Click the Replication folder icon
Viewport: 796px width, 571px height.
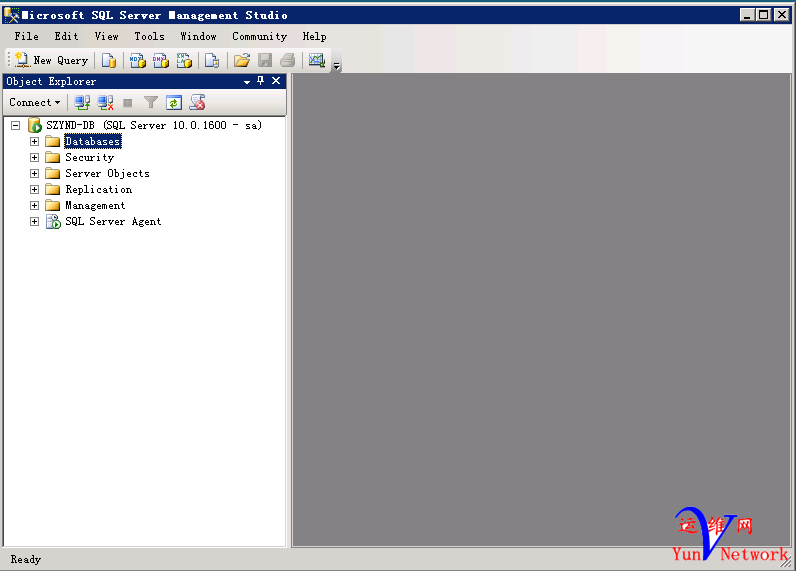point(52,189)
